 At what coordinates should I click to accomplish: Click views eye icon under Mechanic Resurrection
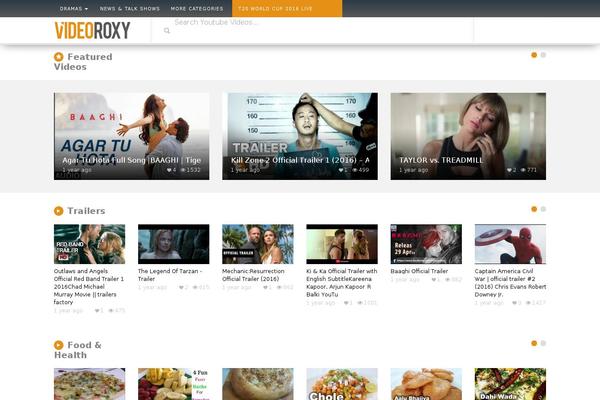point(279,287)
